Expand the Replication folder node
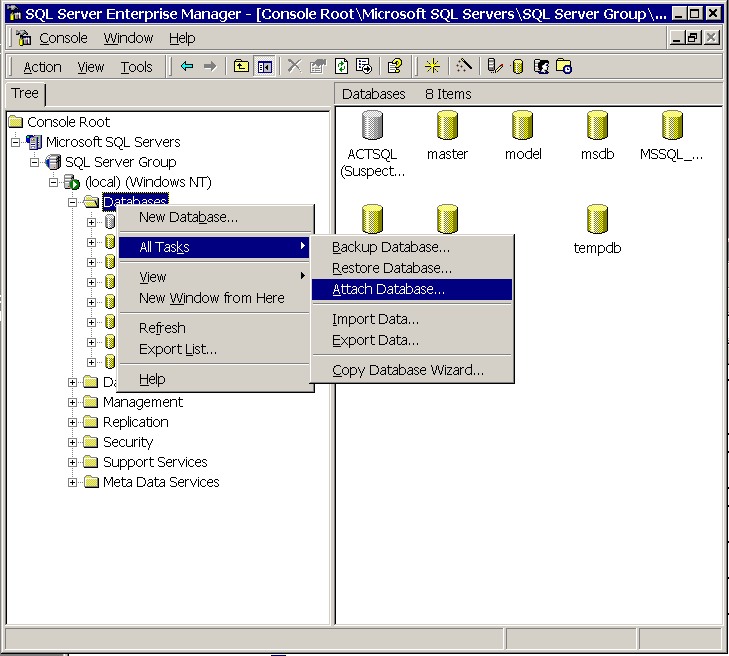This screenshot has width=729, height=656. [x=73, y=422]
